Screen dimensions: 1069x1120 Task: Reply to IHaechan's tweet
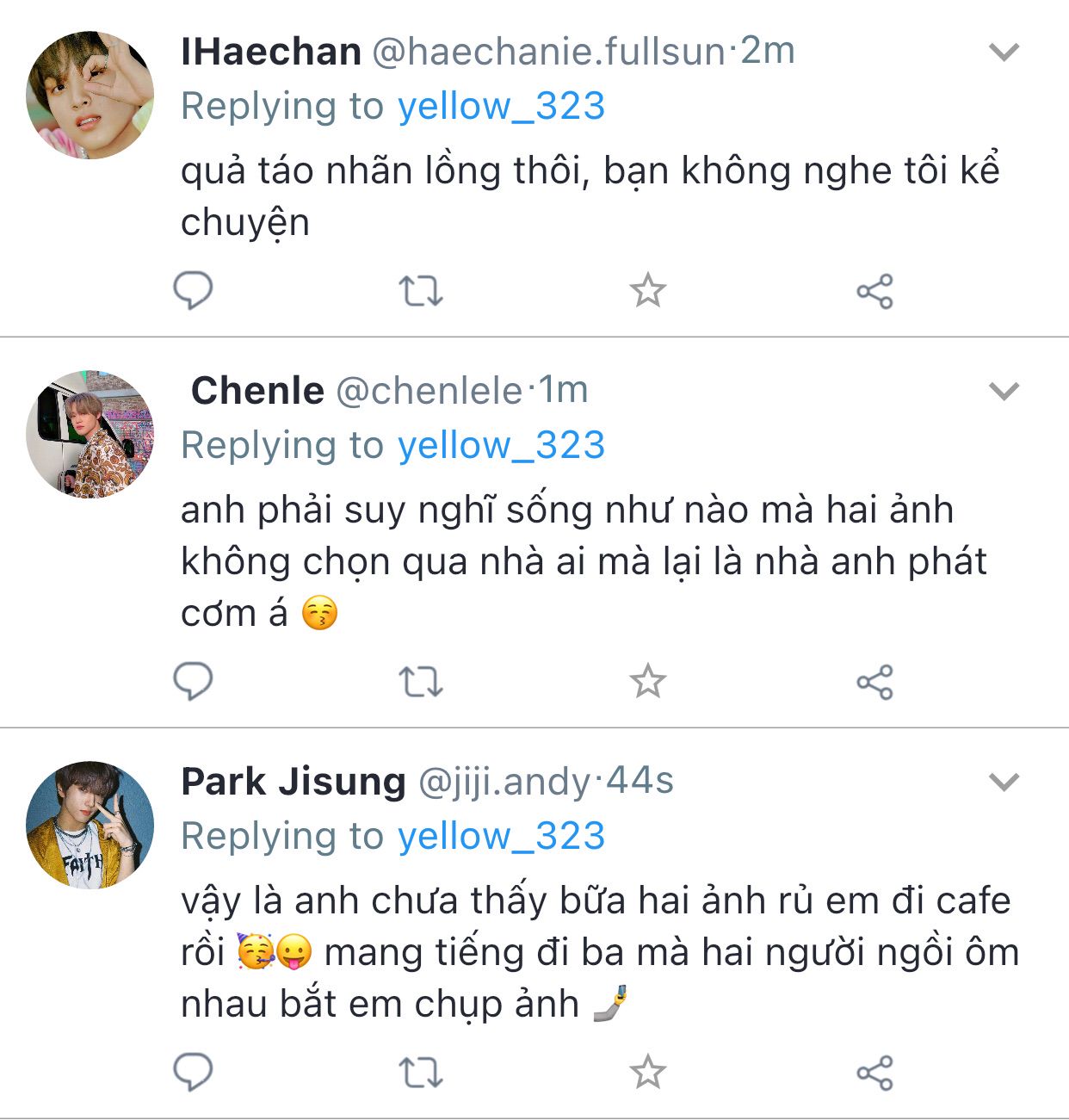pos(193,291)
